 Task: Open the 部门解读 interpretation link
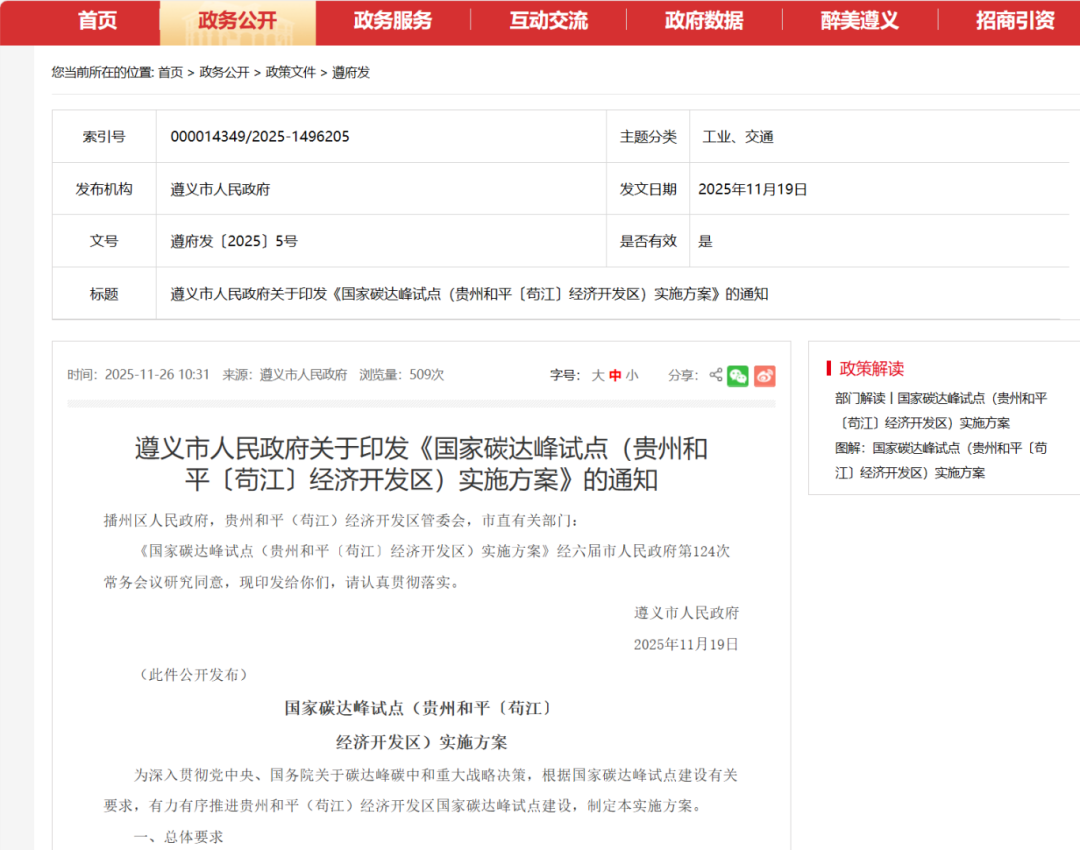(x=940, y=408)
